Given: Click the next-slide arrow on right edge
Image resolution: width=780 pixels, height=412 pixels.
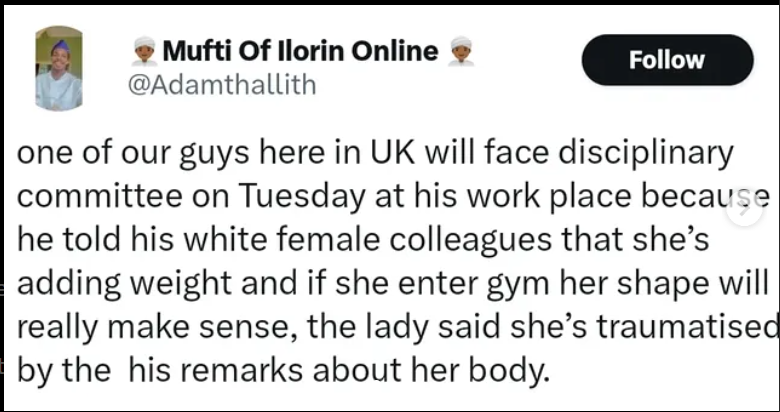Looking at the screenshot, I should 744,208.
